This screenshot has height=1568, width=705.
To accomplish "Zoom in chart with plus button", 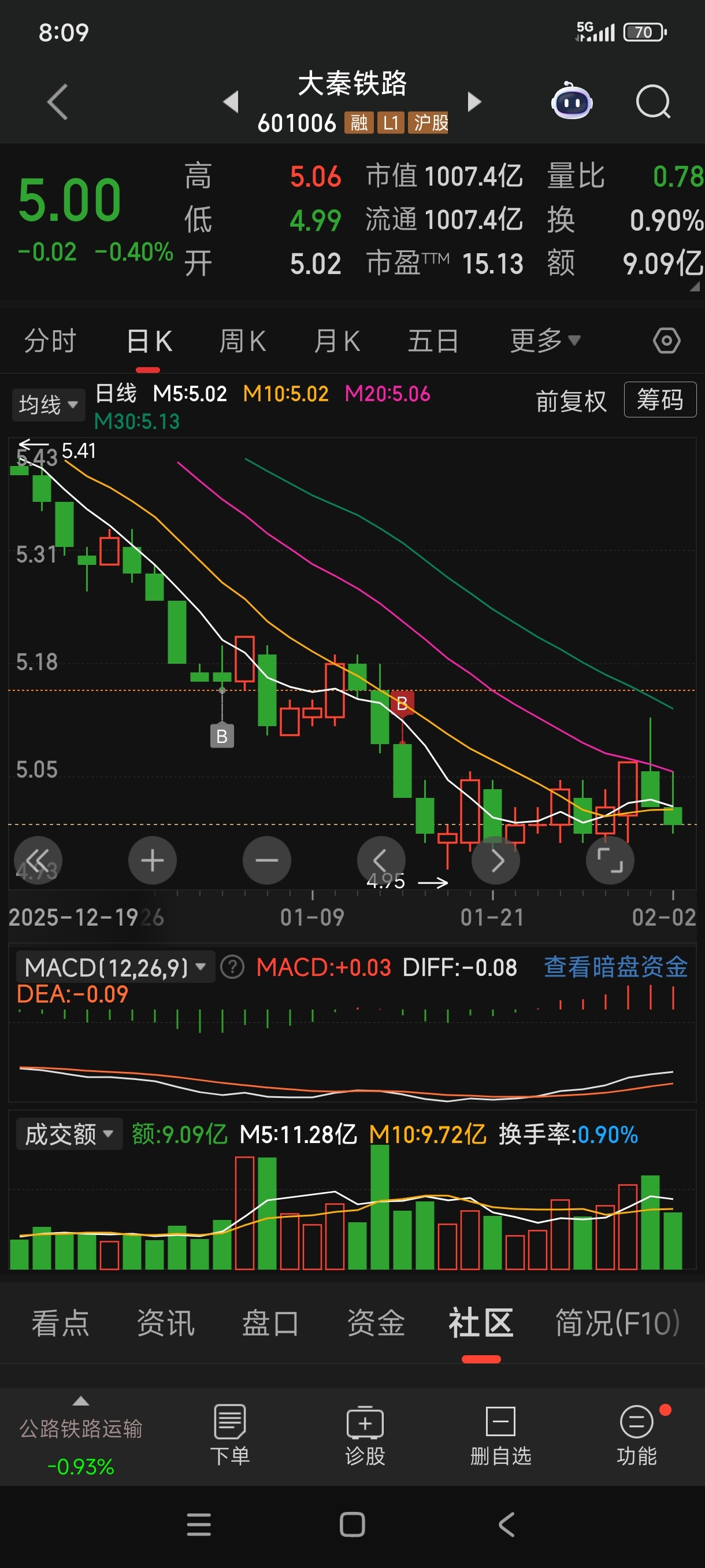I will [152, 860].
